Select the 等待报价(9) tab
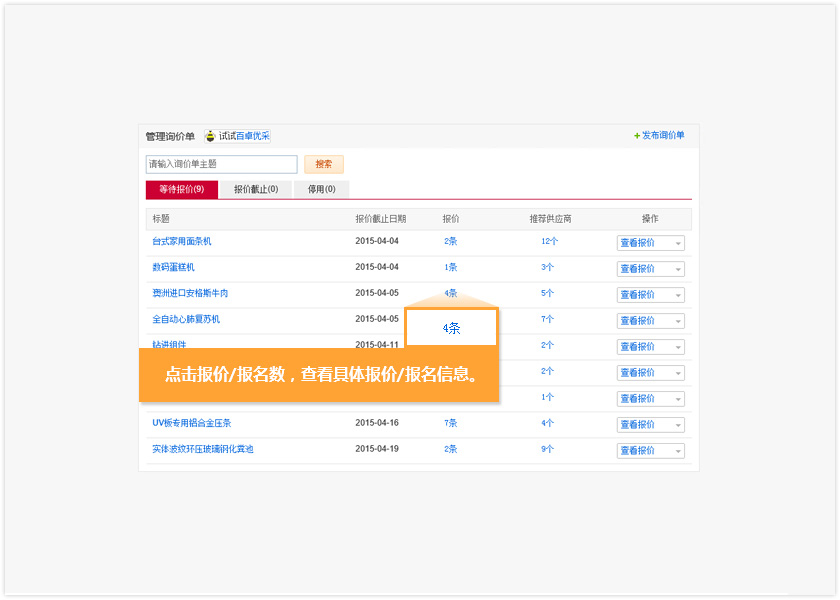Image resolution: width=840 pixels, height=600 pixels. (x=182, y=189)
